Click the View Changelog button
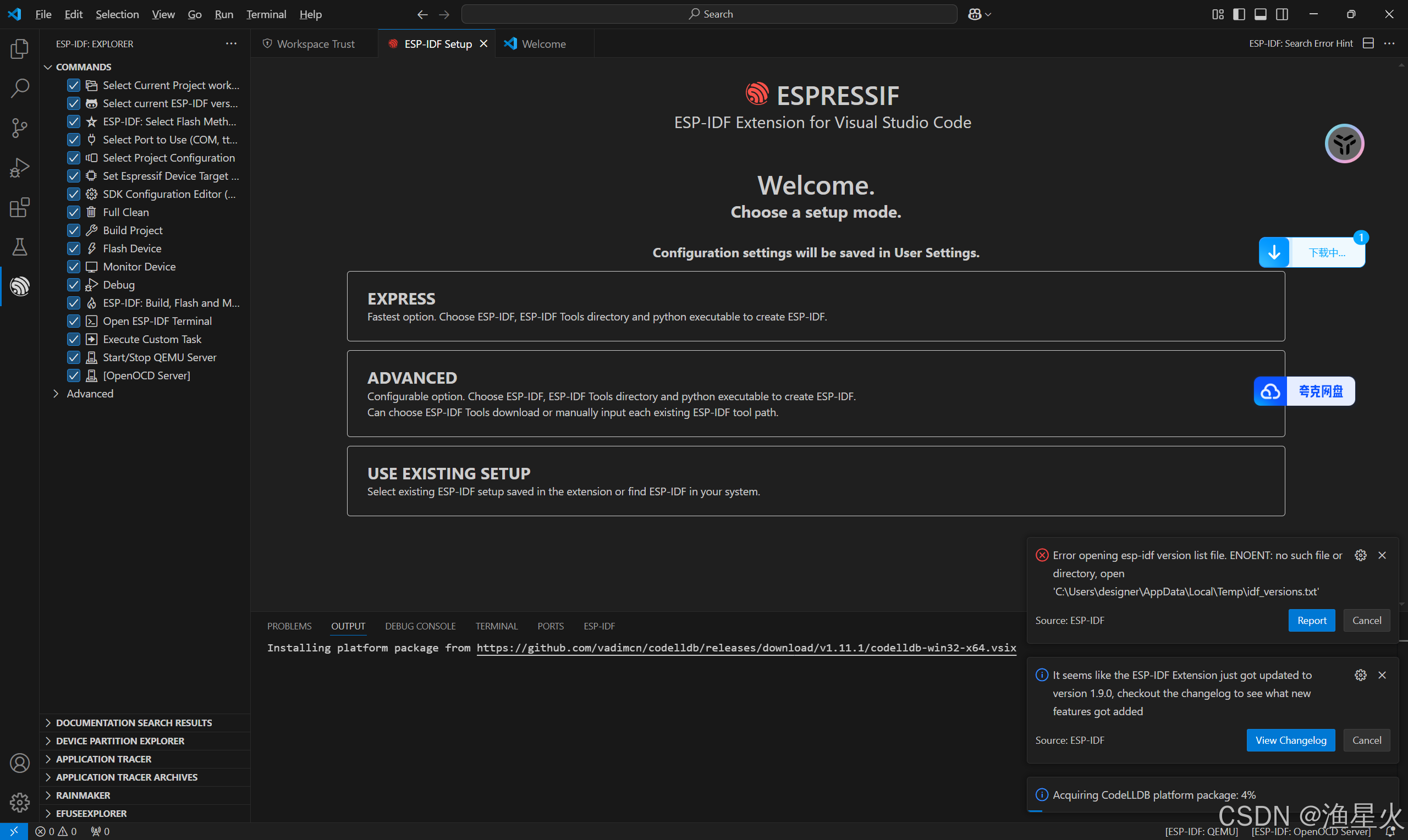 tap(1290, 740)
